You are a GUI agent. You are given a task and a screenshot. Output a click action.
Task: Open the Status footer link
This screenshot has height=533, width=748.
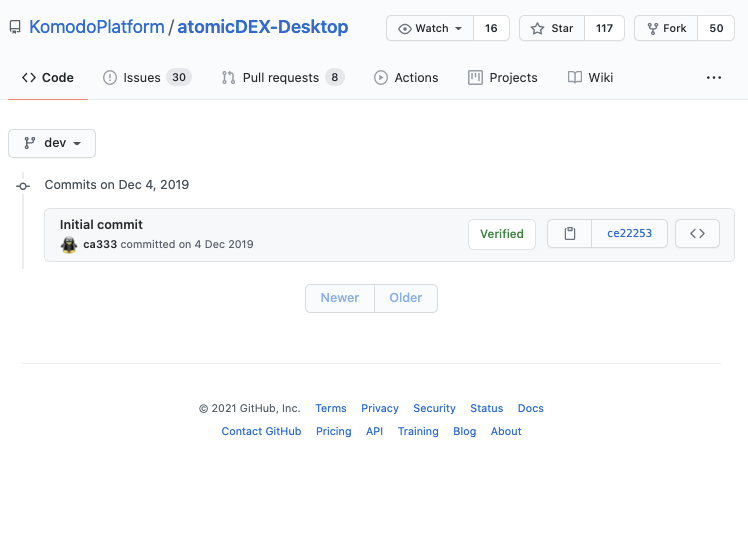tap(487, 408)
